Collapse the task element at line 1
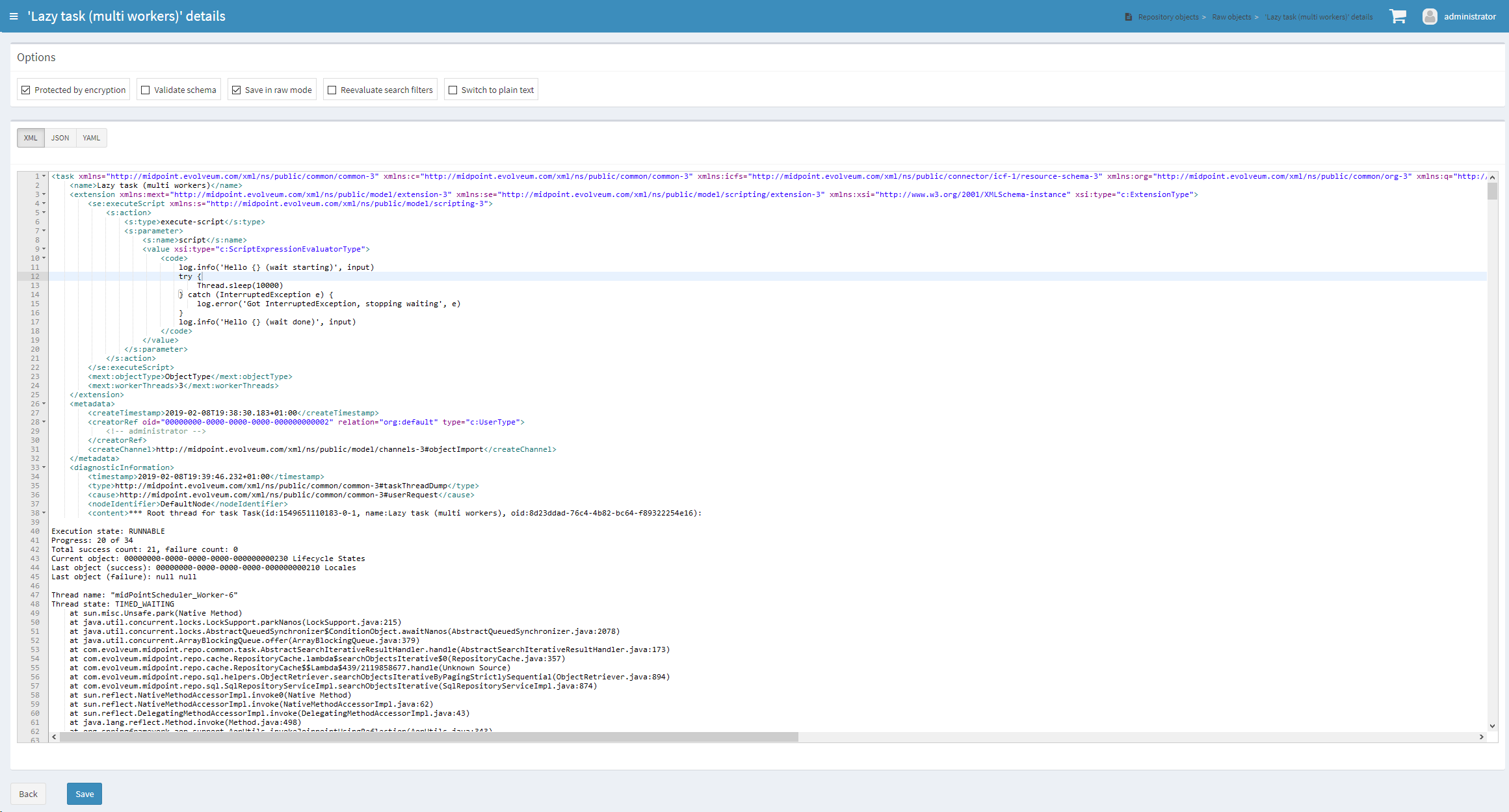The image size is (1509, 812). 44,176
